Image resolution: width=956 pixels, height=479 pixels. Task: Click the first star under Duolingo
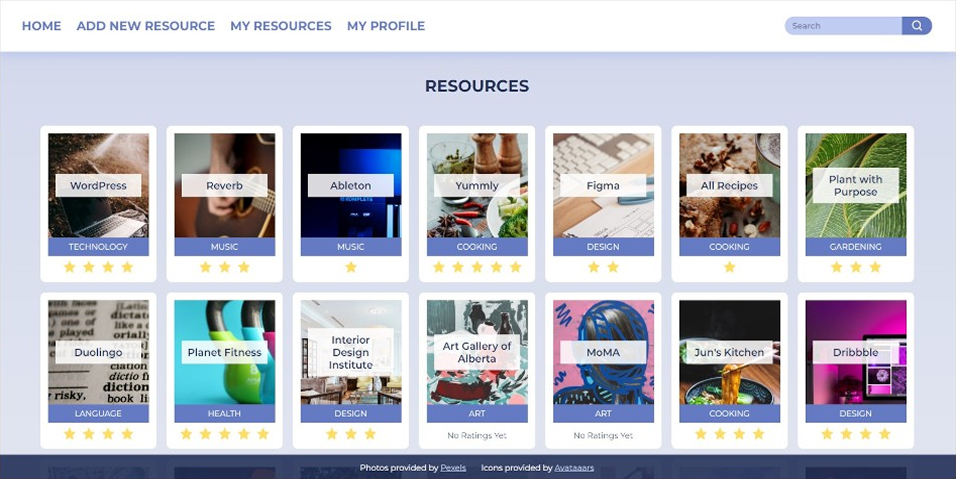click(x=70, y=434)
